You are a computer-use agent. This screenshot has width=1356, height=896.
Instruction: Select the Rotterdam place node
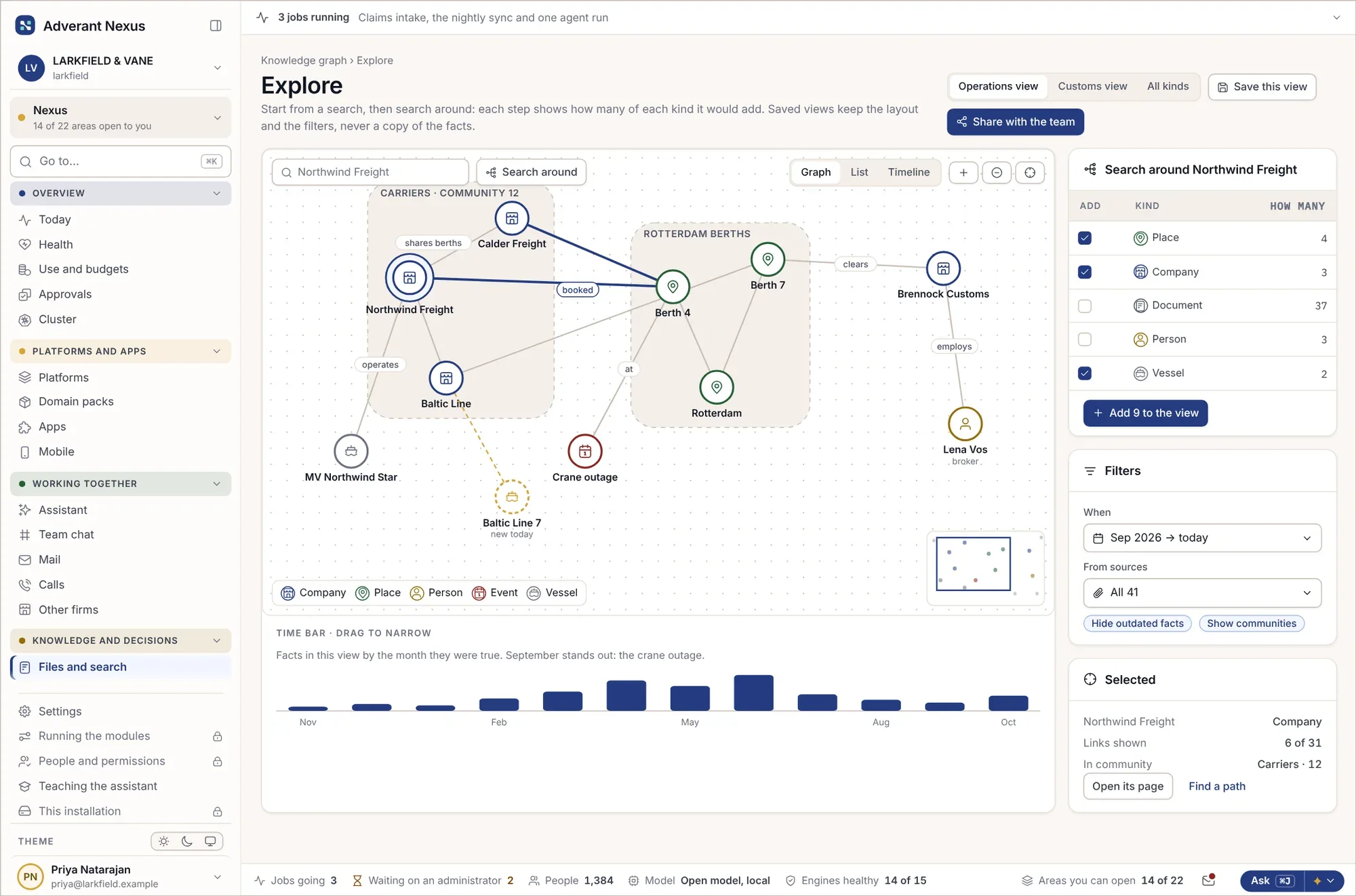pyautogui.click(x=717, y=388)
